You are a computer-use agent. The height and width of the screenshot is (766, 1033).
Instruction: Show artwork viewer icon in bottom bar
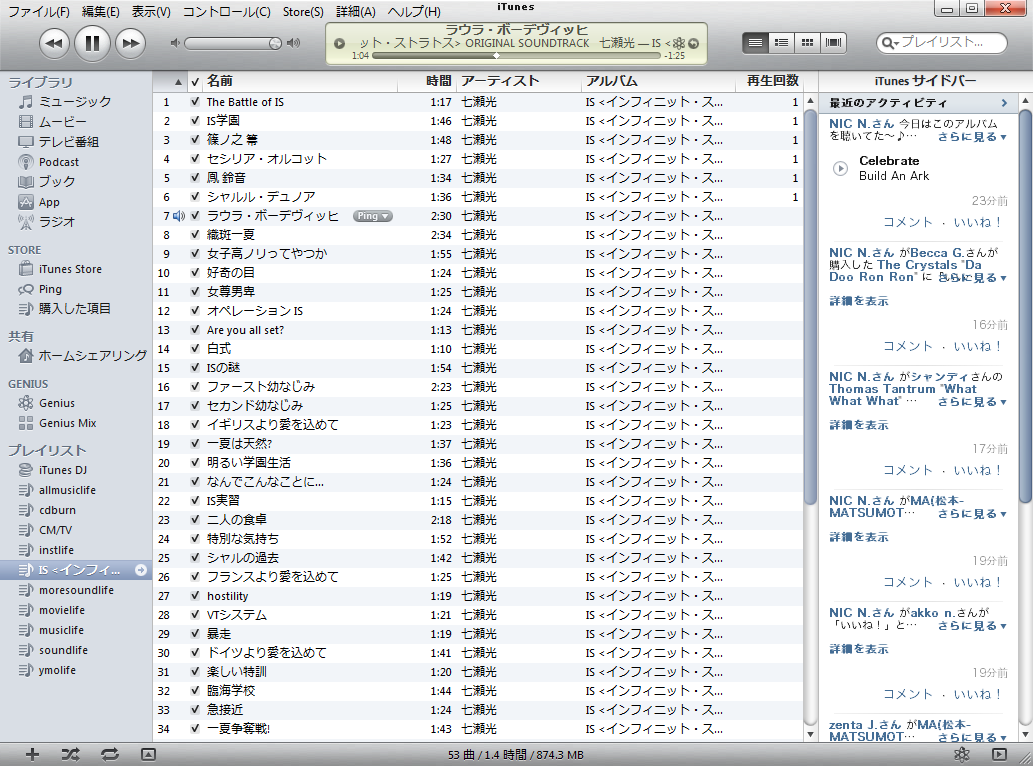coord(148,755)
